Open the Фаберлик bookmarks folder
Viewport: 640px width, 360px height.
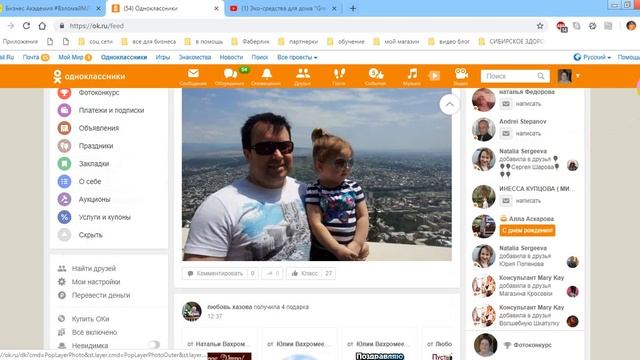(x=250, y=41)
